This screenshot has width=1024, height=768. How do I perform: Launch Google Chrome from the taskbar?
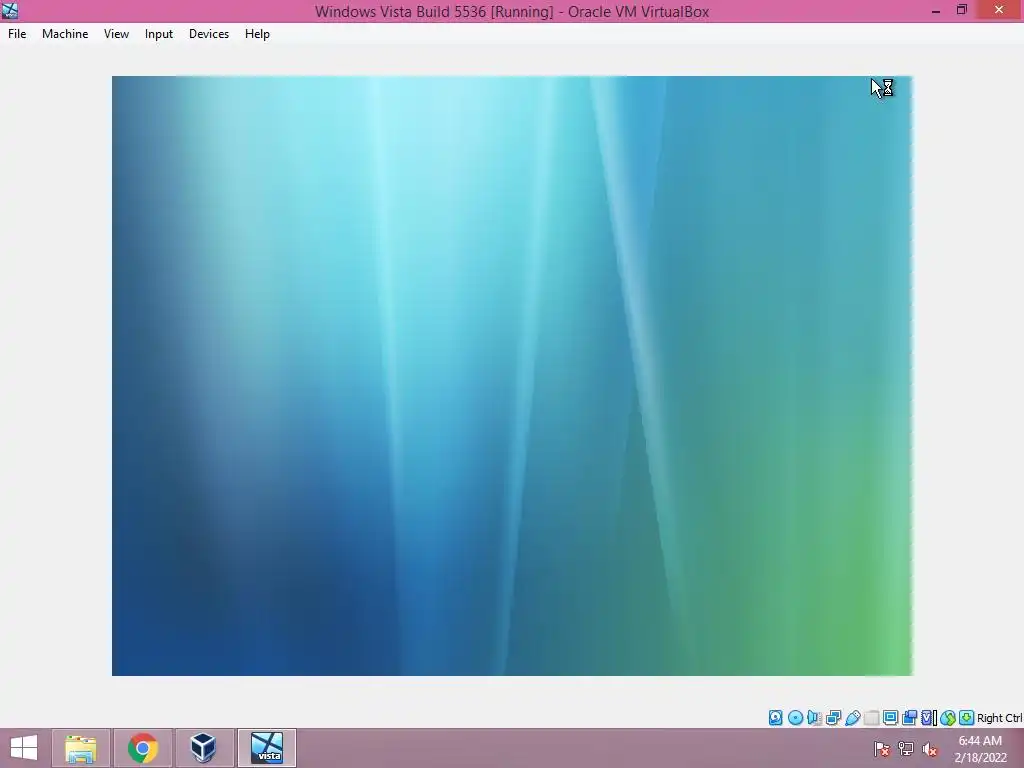point(142,748)
